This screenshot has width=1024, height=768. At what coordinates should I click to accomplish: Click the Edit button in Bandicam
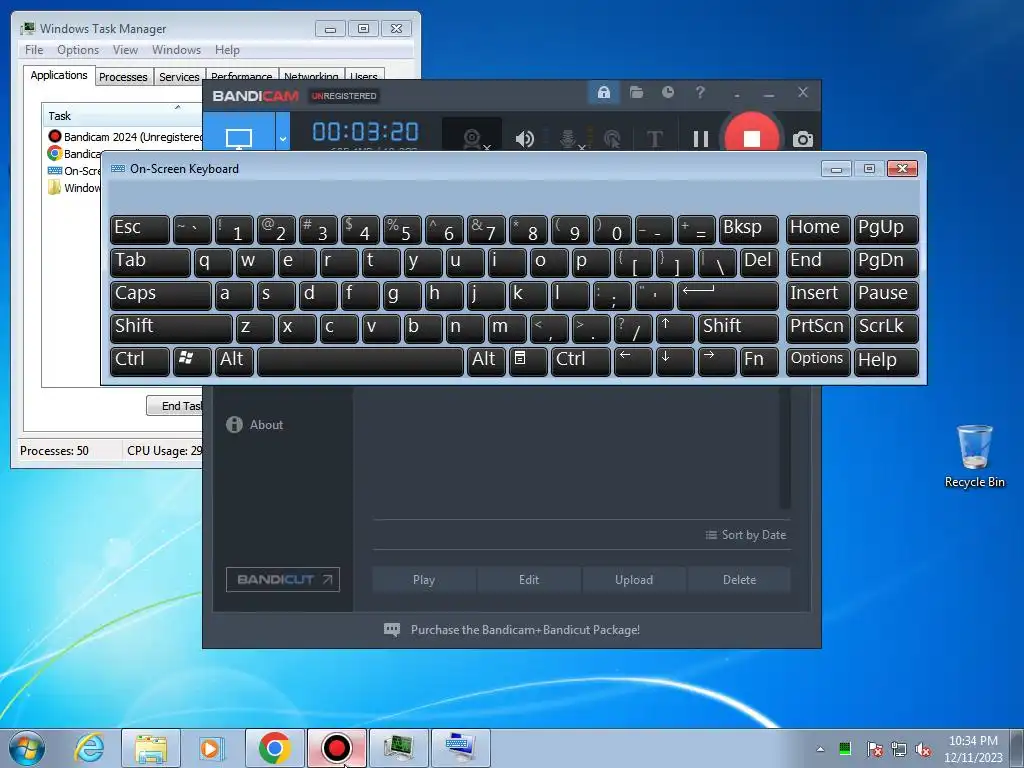coord(529,579)
